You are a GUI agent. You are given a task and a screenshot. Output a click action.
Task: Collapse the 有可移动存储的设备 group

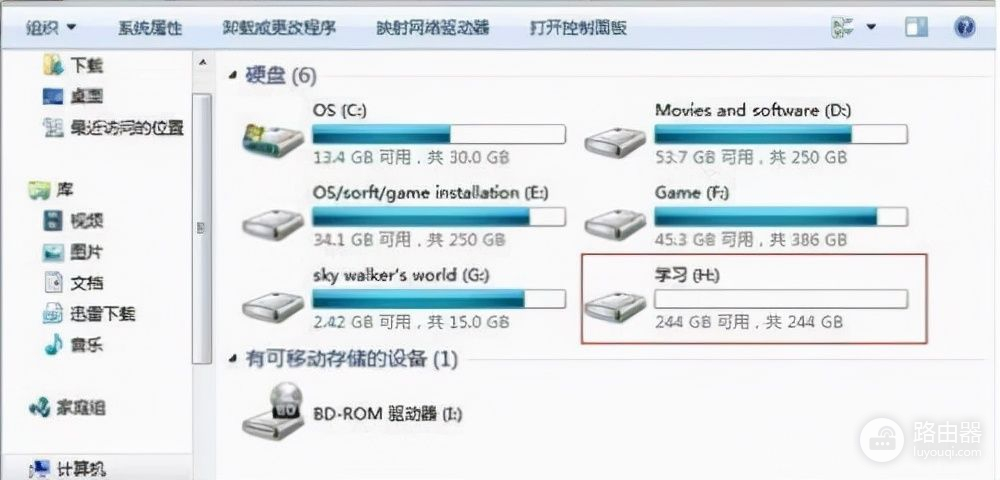[x=232, y=360]
